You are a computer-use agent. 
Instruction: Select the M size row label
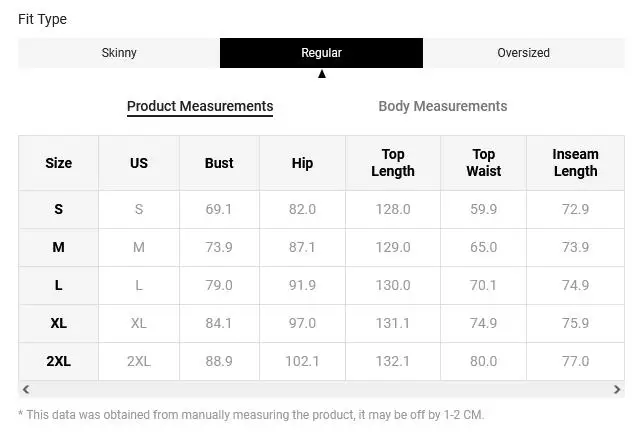(x=59, y=247)
